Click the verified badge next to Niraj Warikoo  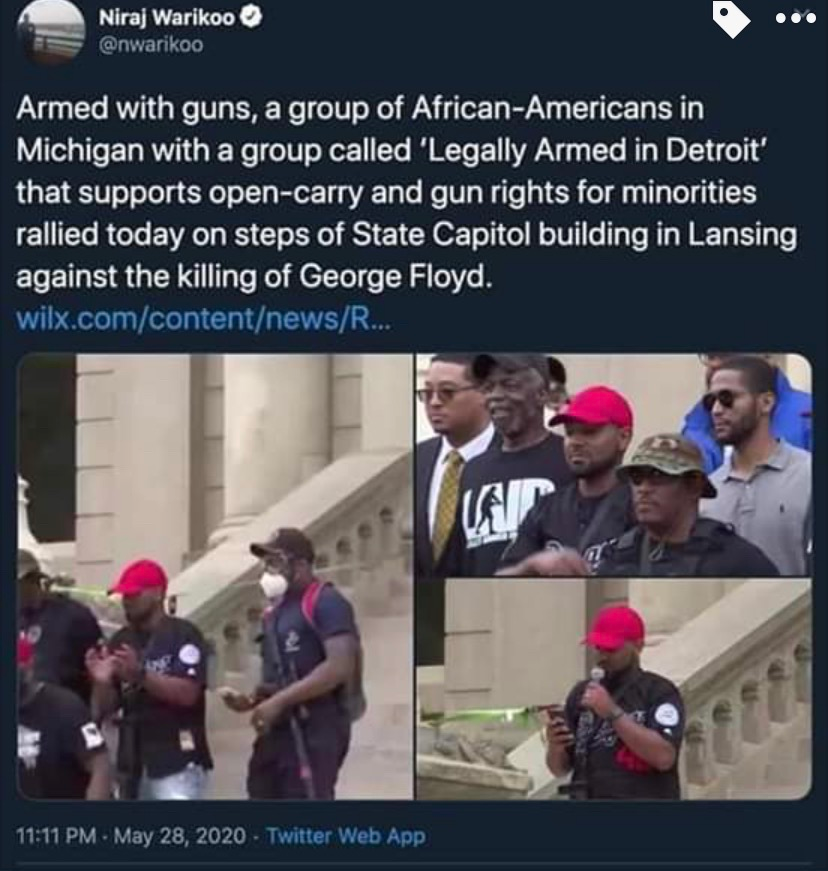point(252,18)
